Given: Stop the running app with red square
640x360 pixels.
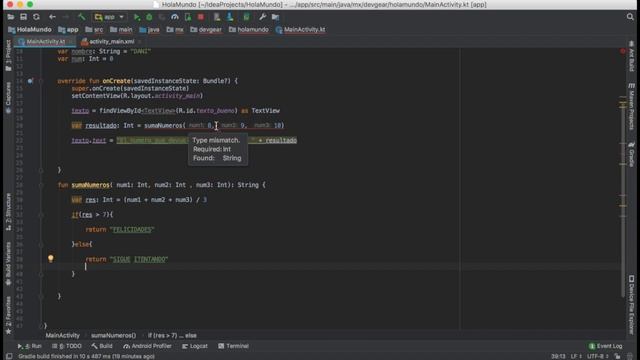Looking at the screenshot, I should coord(200,17).
